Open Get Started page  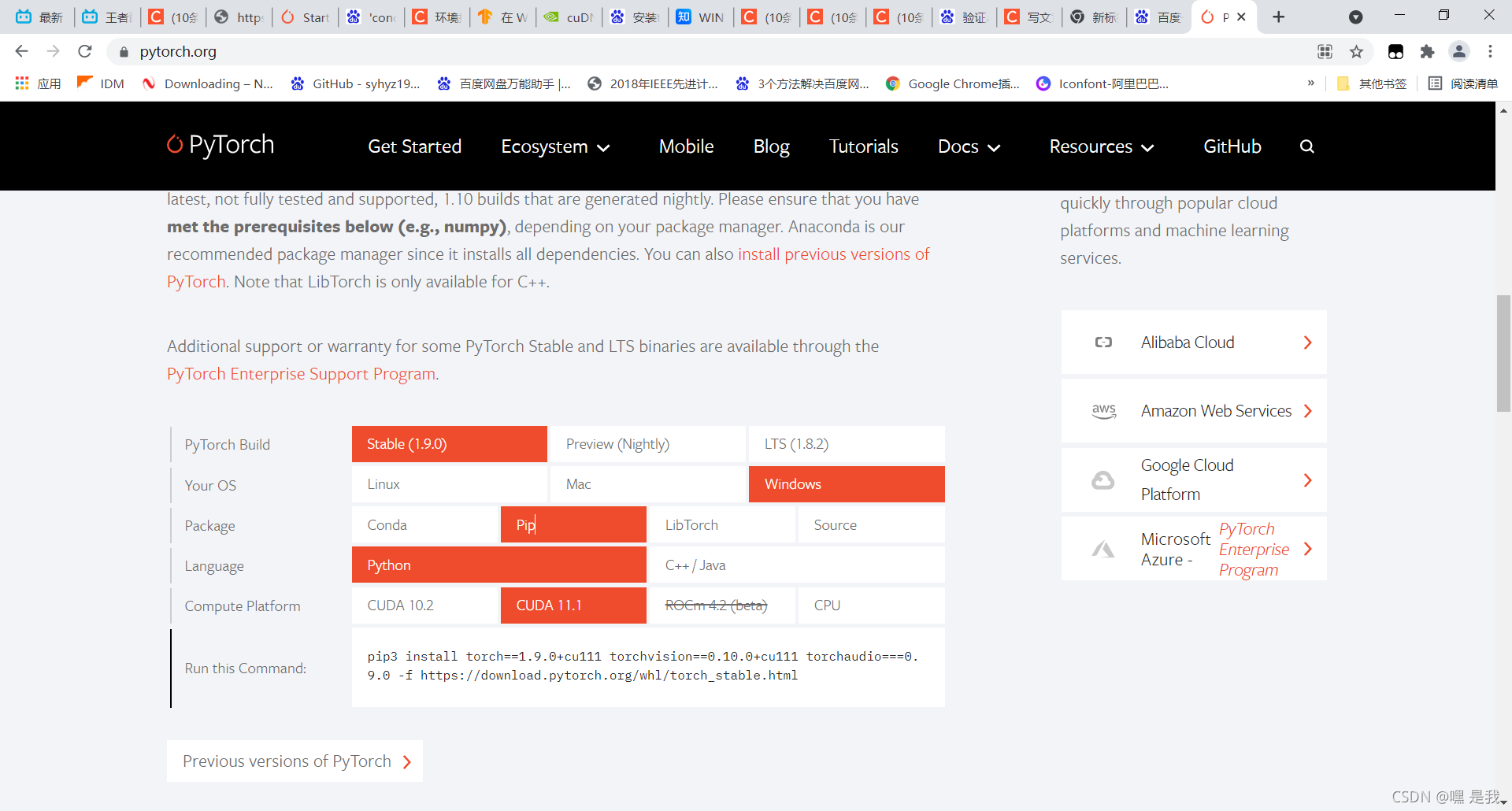tap(415, 146)
